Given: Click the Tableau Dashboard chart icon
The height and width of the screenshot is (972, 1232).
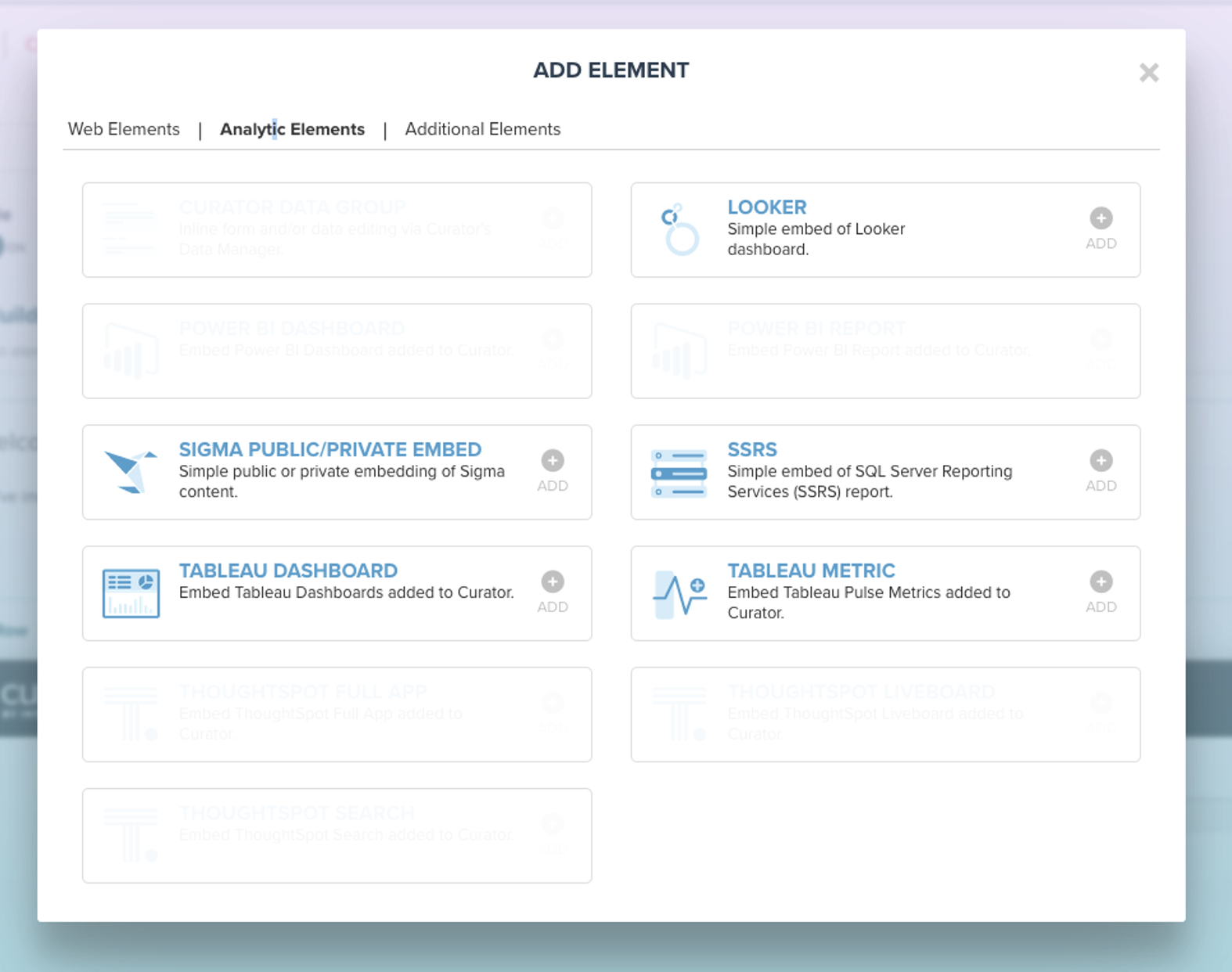Looking at the screenshot, I should coord(131,593).
